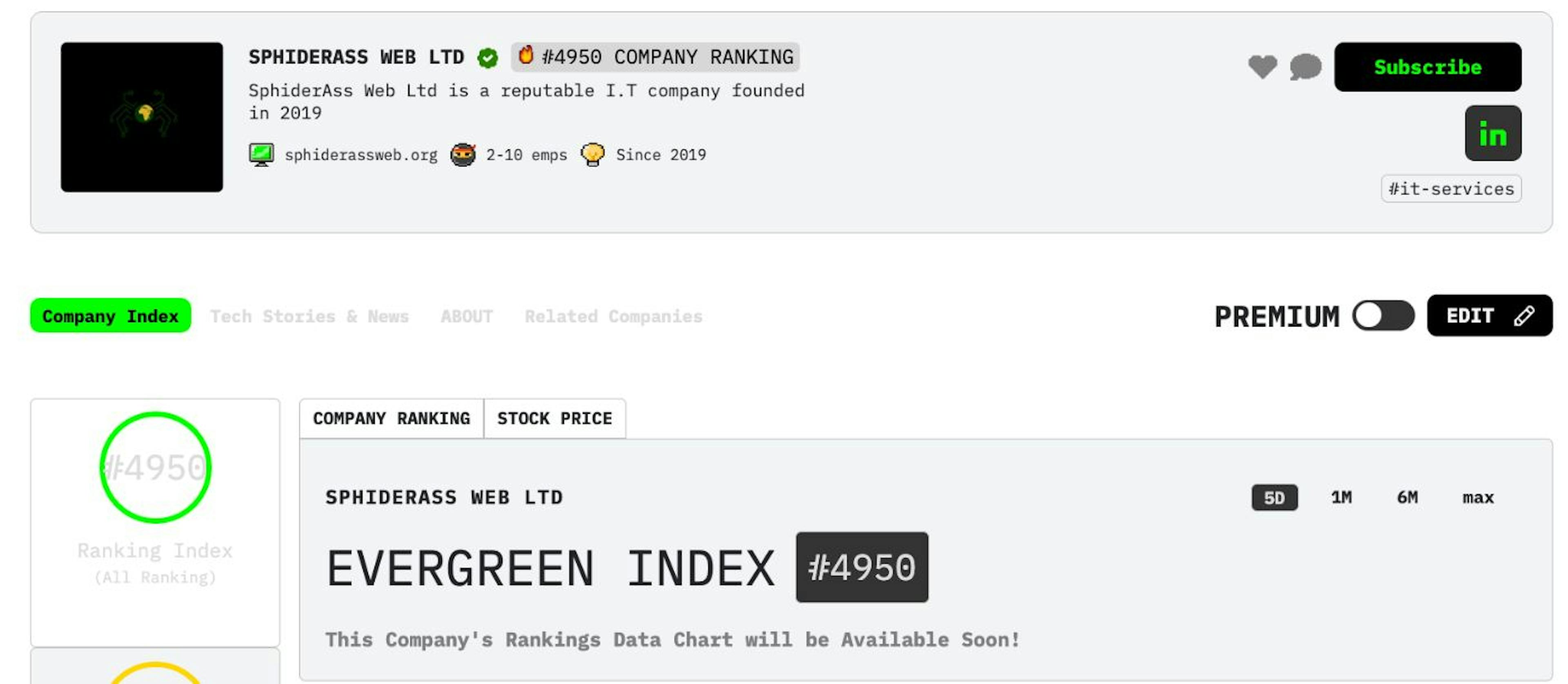
Task: Select the 1M time range
Action: [x=1341, y=498]
